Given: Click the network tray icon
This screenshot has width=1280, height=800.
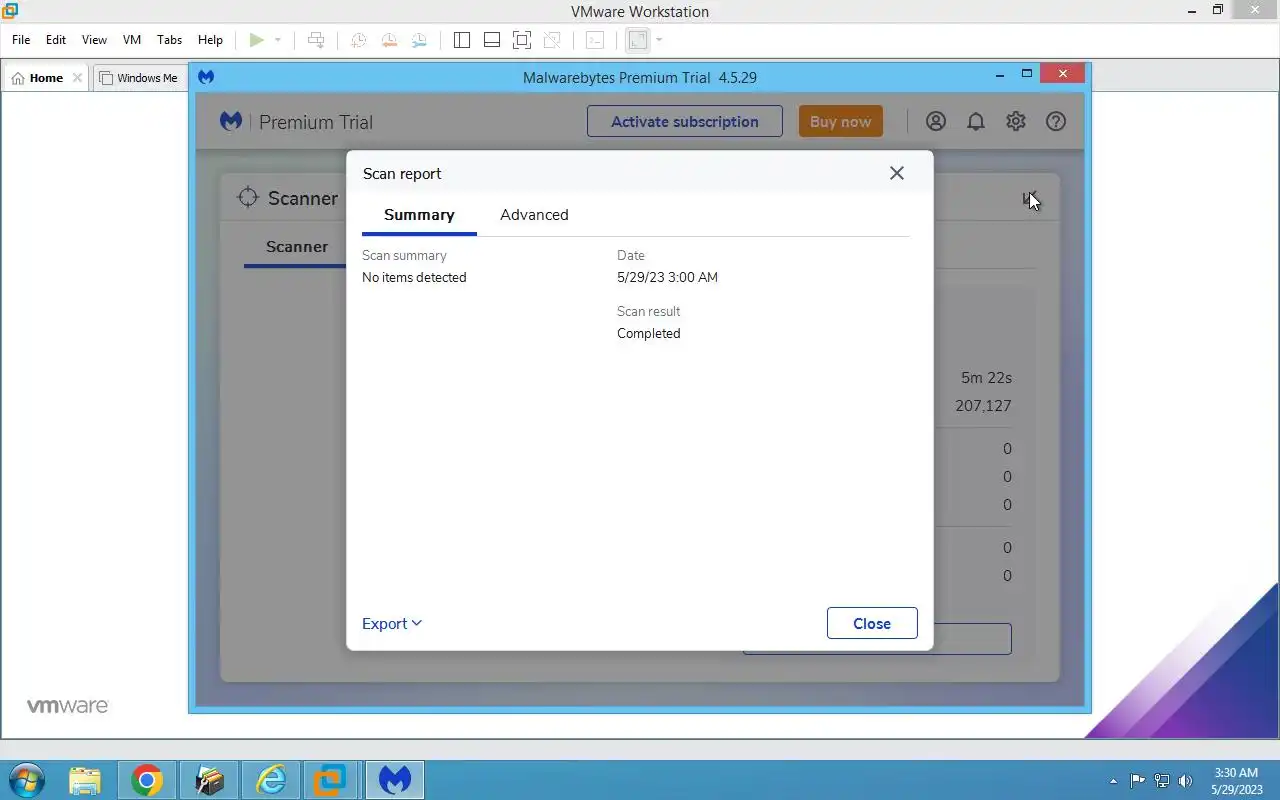Looking at the screenshot, I should (x=1162, y=781).
